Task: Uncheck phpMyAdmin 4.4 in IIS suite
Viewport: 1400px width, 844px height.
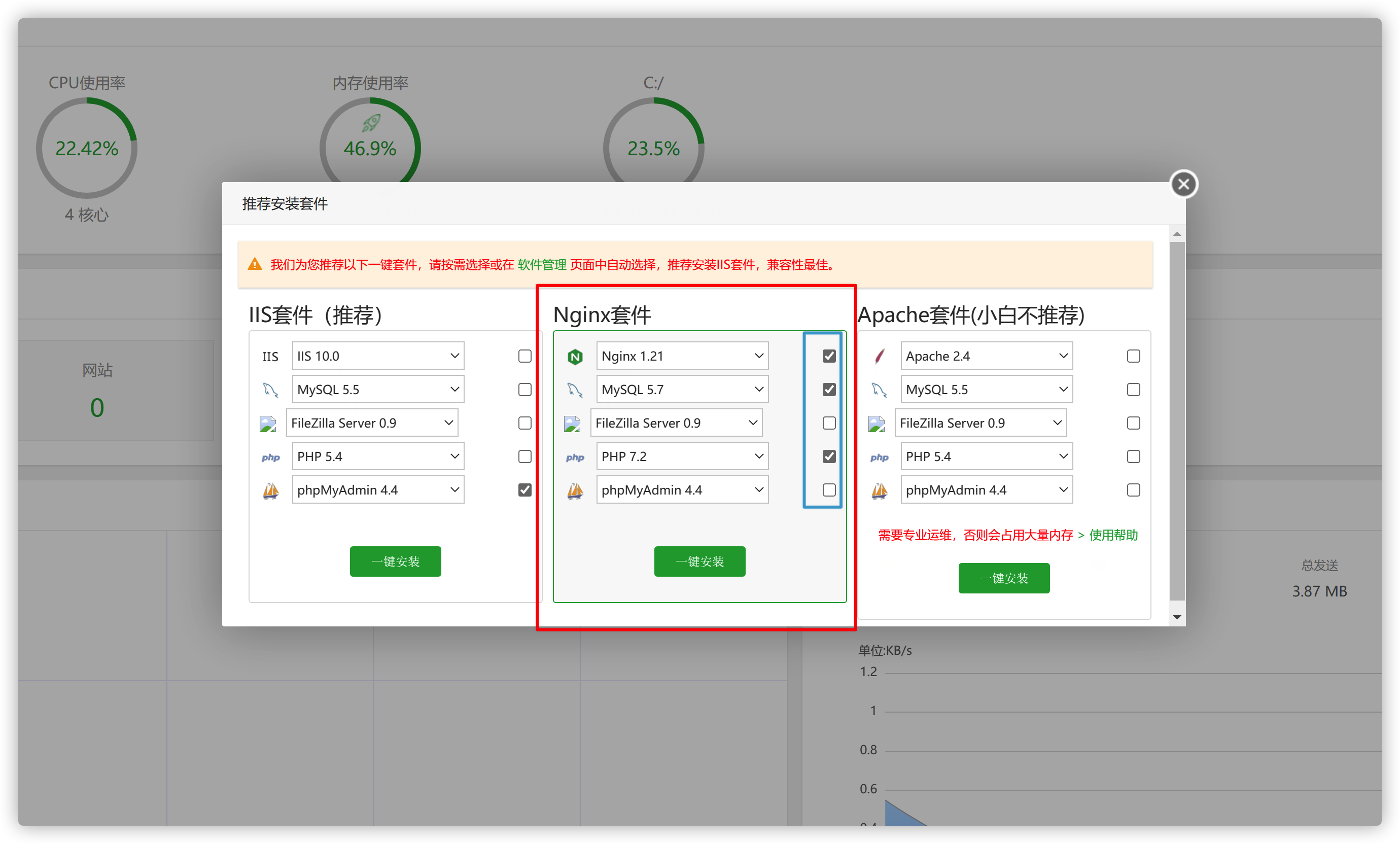Action: tap(524, 490)
